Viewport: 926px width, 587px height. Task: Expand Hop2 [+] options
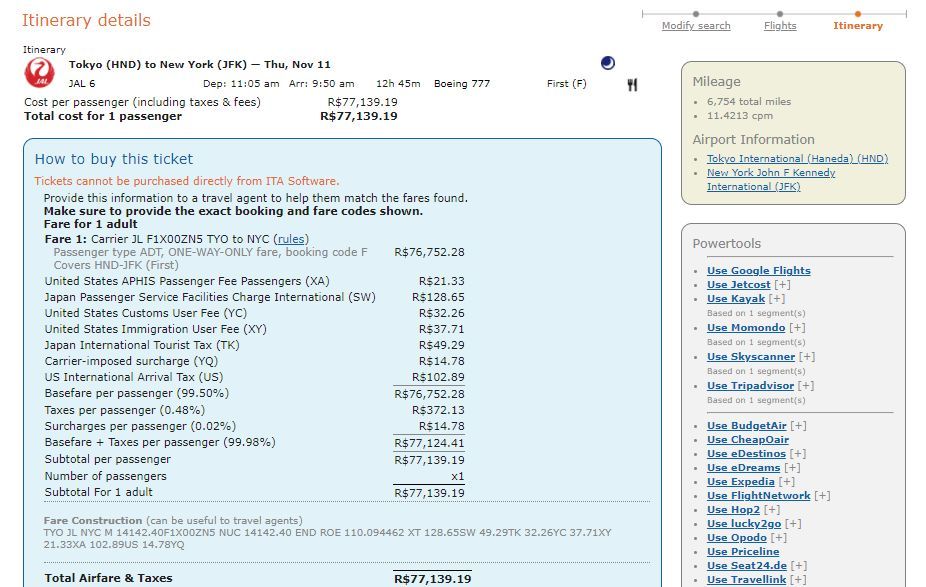pos(772,510)
